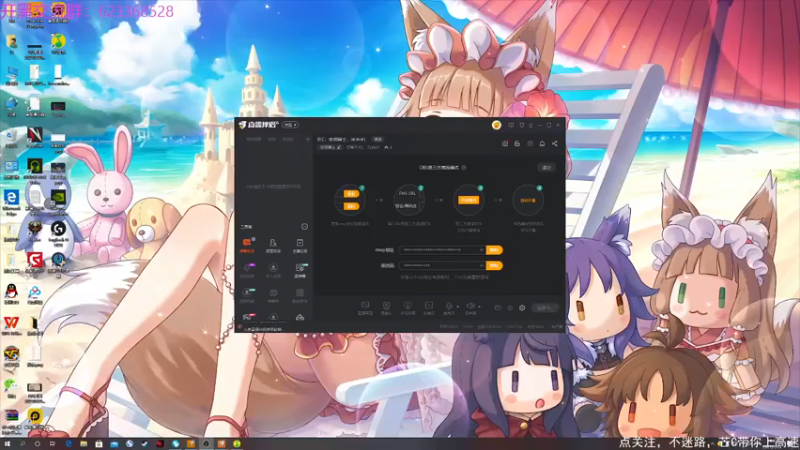The height and width of the screenshot is (450, 800).
Task: Select the highlighted orange toolbox tool
Action: [247, 245]
